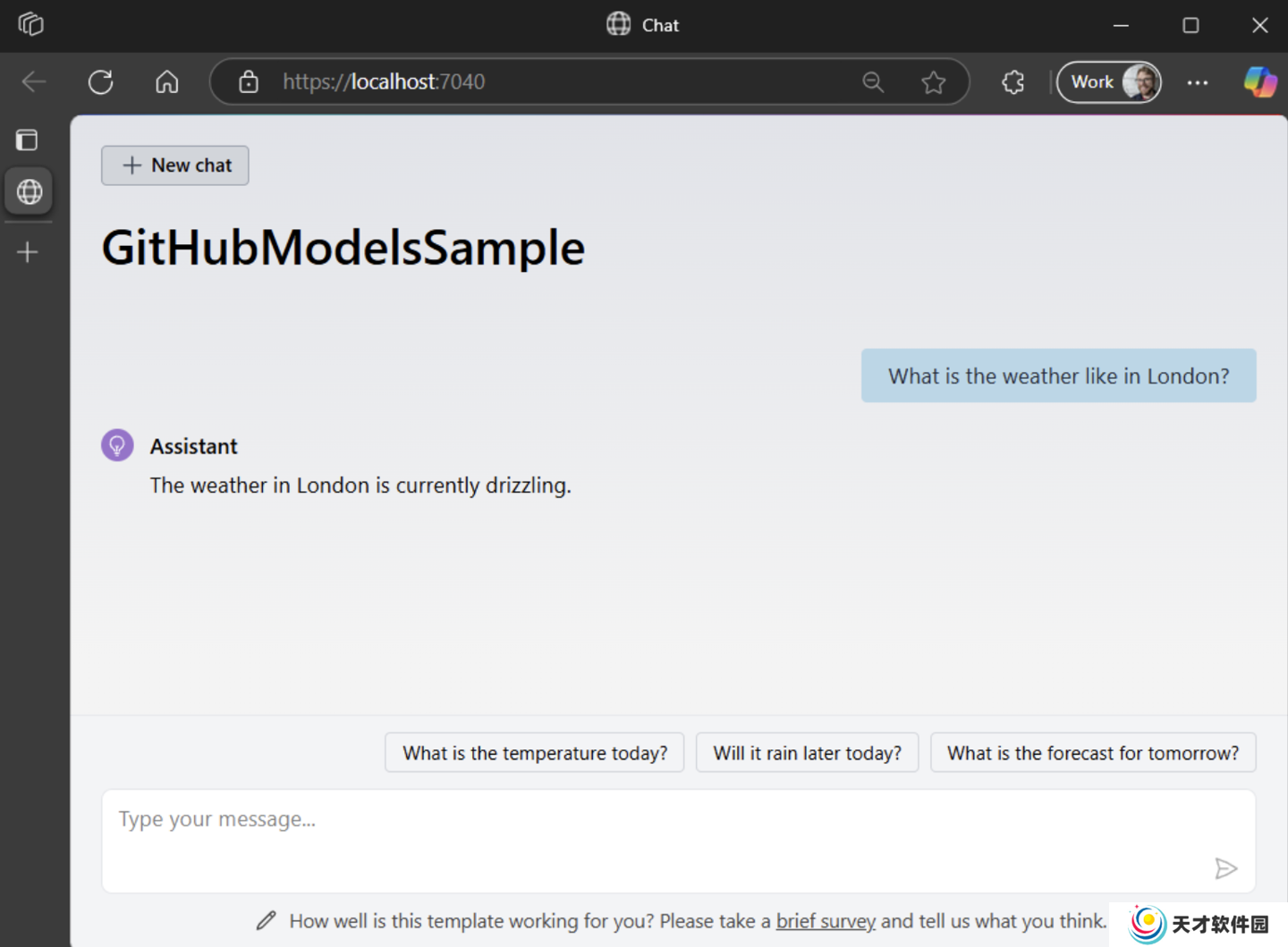The height and width of the screenshot is (947, 1288).
Task: Choose suggestion 'Will it rain later today?'
Action: click(x=808, y=753)
